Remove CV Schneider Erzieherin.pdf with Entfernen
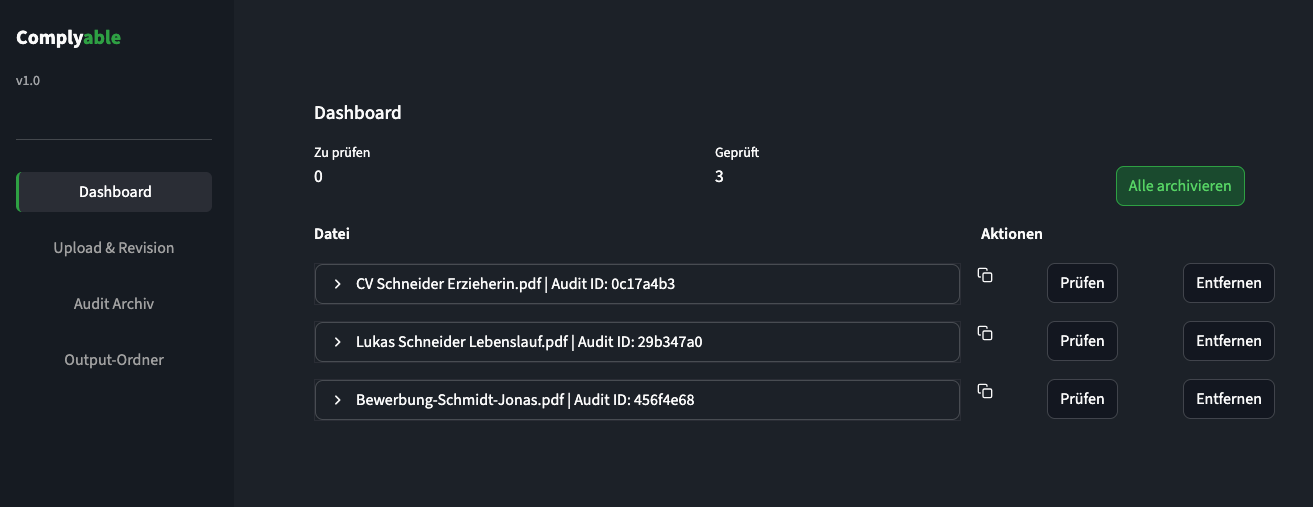The image size is (1313, 507). click(x=1228, y=283)
